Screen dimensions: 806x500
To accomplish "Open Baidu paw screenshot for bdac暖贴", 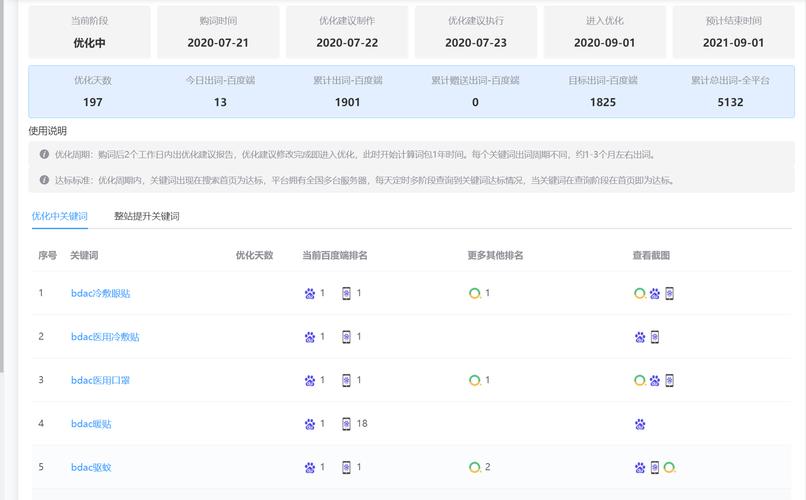I will point(640,424).
